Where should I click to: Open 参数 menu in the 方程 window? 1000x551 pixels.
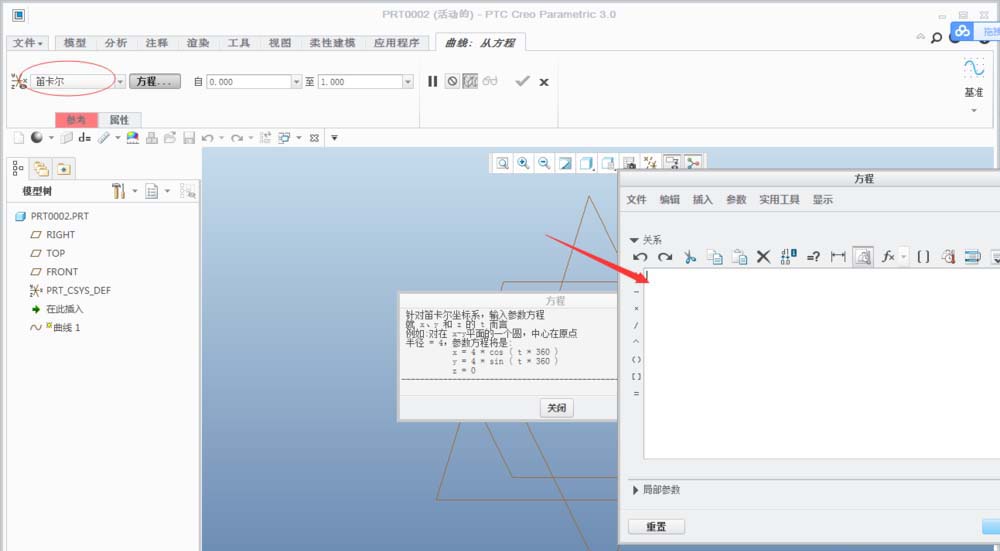pos(736,200)
